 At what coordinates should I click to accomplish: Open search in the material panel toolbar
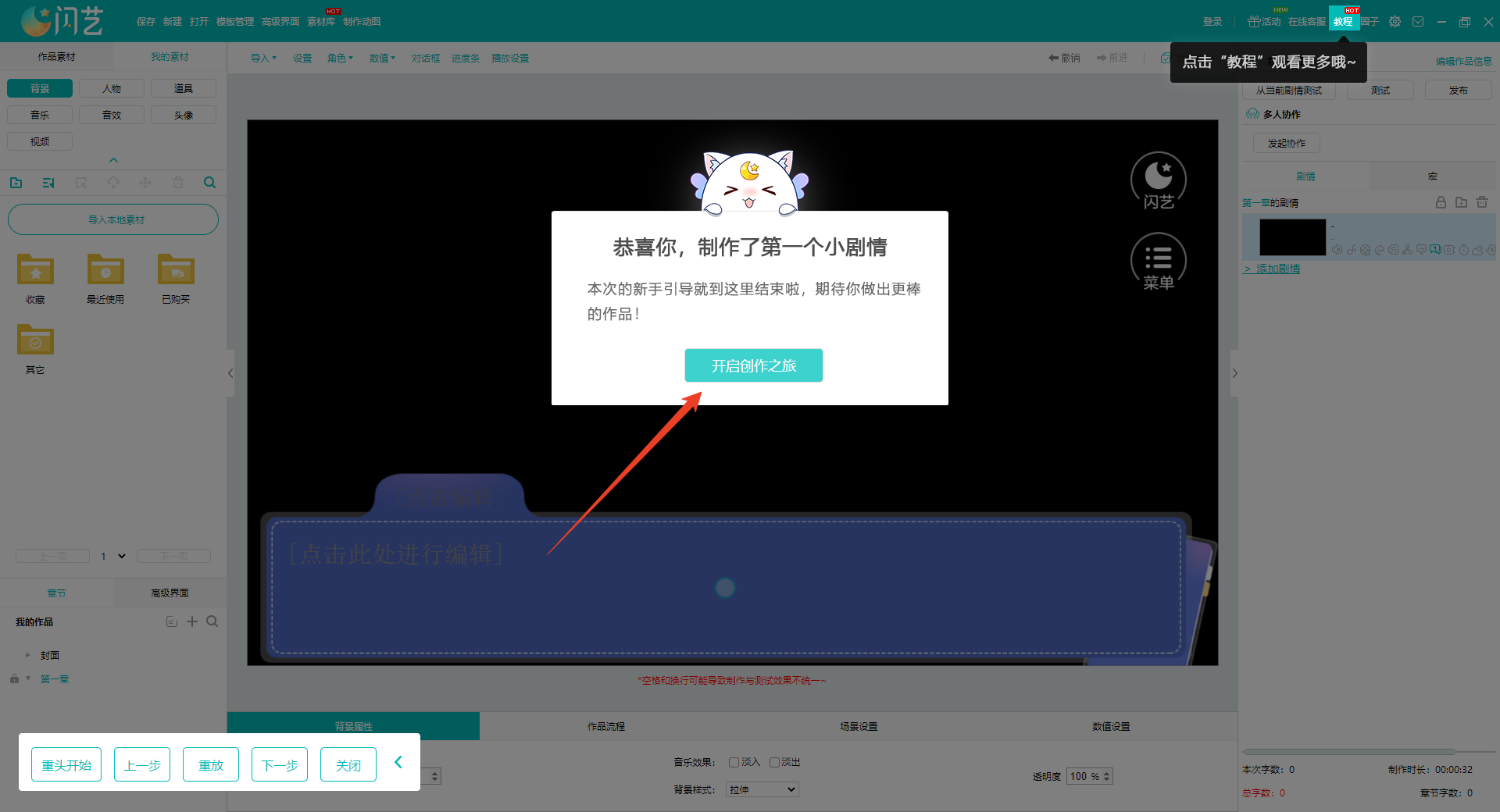pos(209,182)
